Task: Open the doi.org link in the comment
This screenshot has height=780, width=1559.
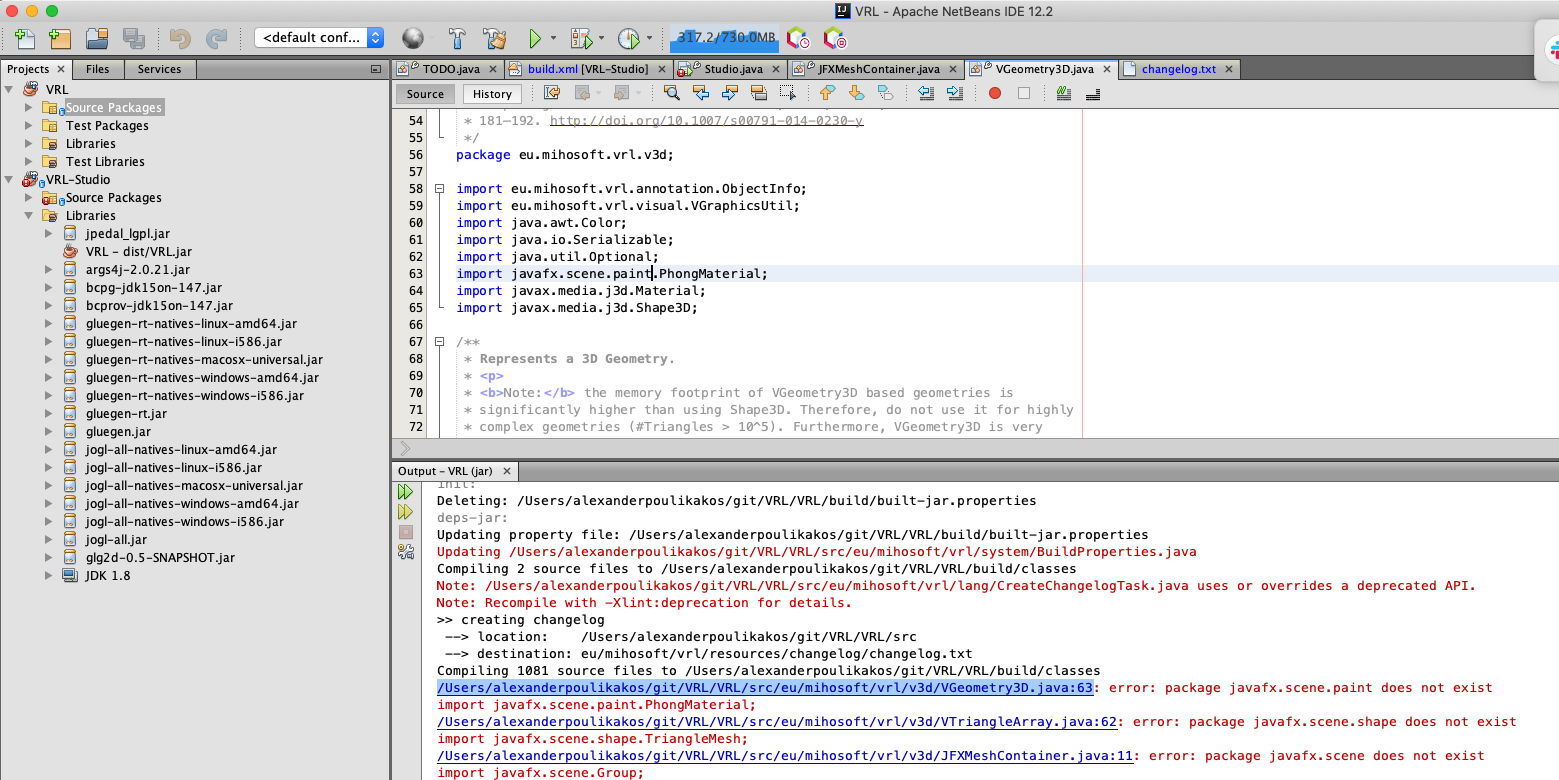Action: [x=706, y=121]
